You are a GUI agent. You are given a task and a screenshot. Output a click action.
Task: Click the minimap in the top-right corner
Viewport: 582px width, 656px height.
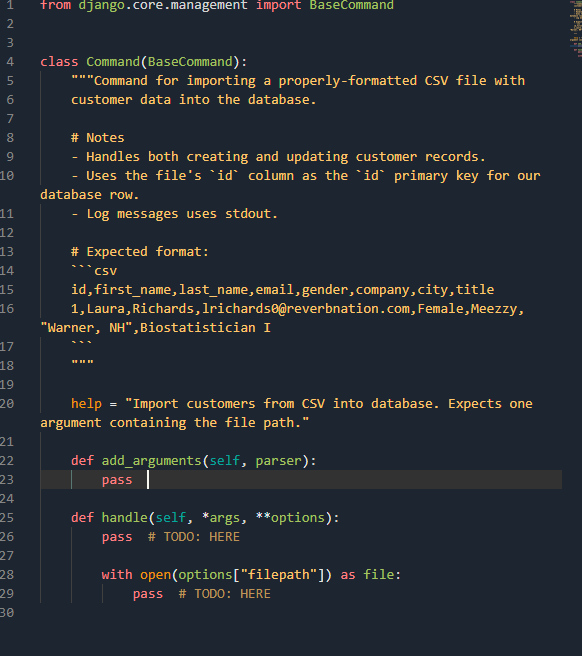point(576,28)
